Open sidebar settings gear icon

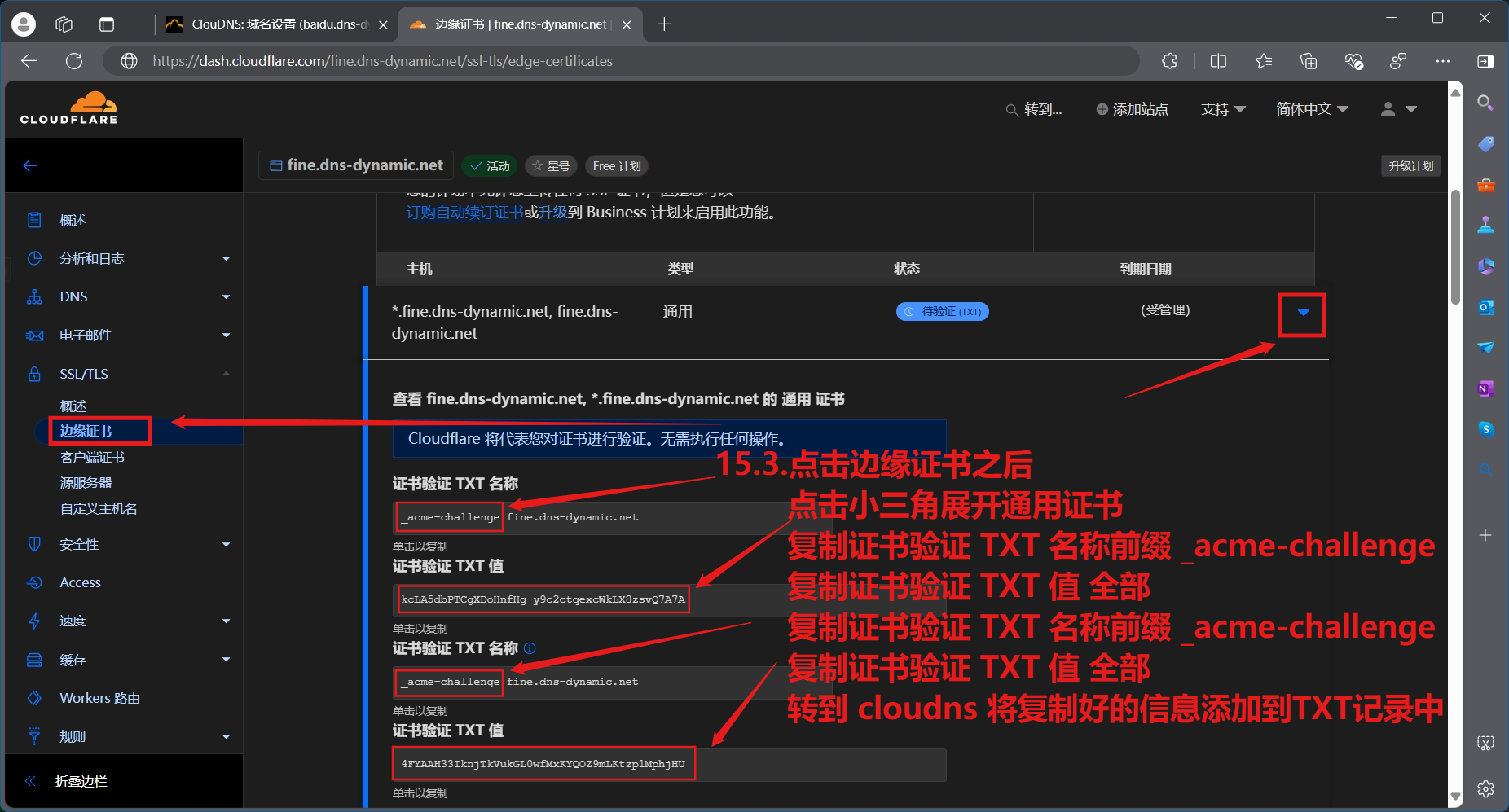pos(1485,788)
